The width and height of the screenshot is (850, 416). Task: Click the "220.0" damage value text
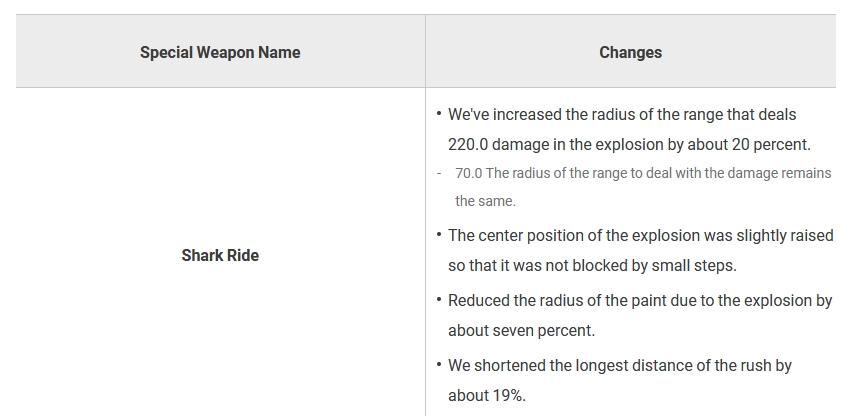(469, 144)
